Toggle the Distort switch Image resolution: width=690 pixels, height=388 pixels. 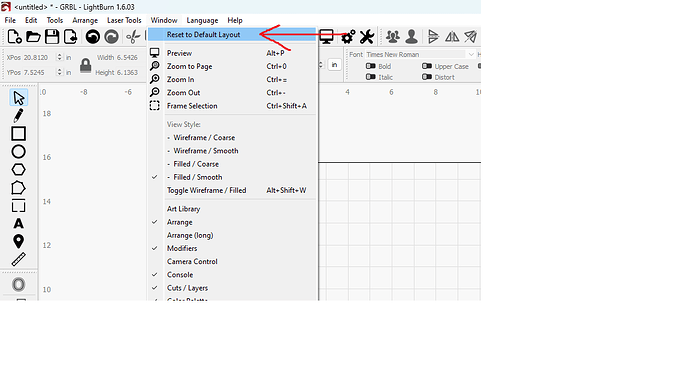[427, 77]
